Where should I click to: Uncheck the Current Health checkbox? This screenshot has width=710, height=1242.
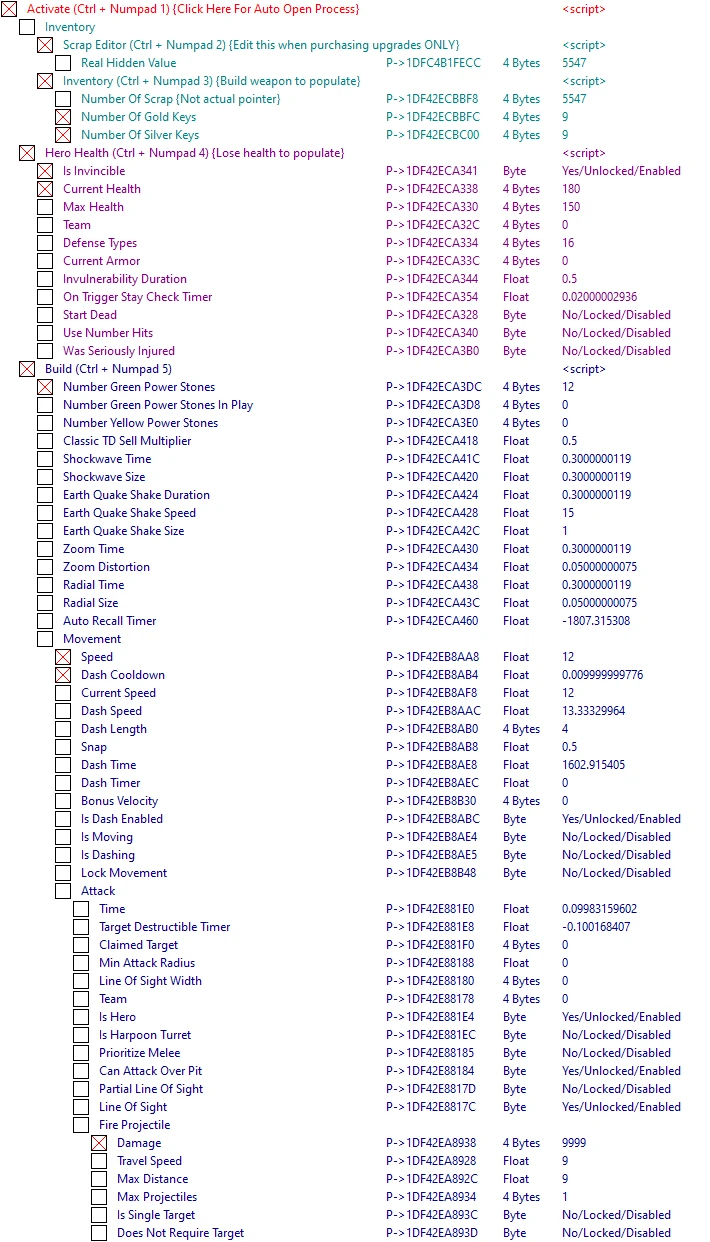click(45, 189)
